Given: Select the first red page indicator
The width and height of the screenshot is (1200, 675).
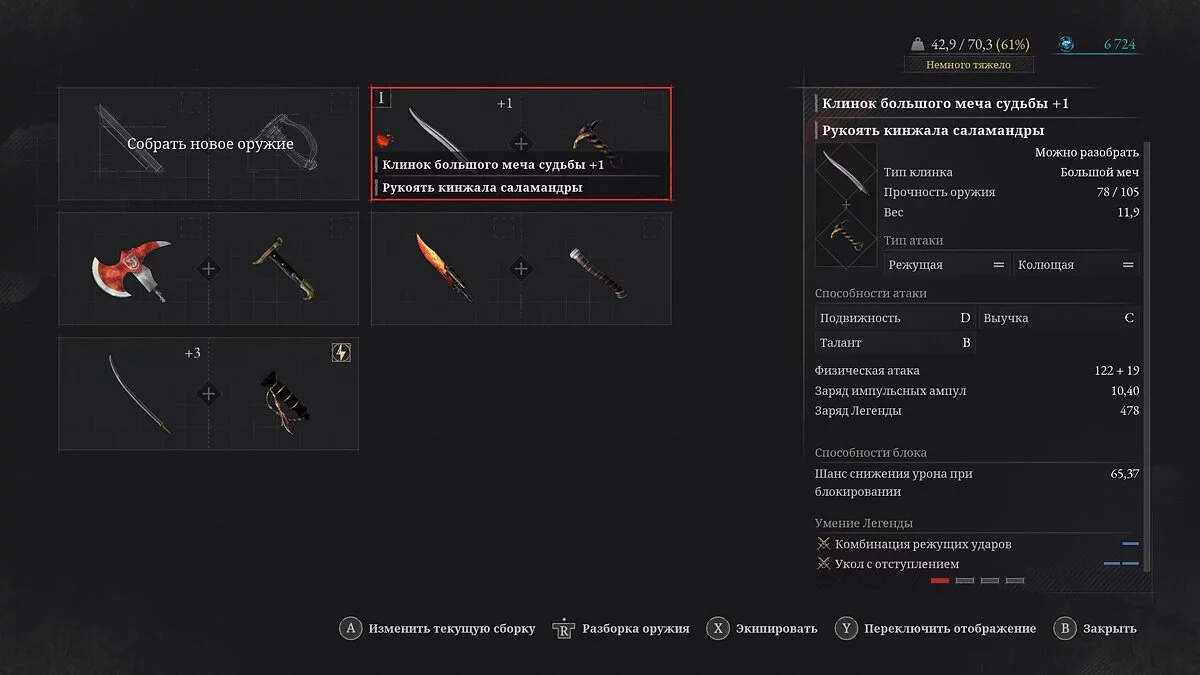Looking at the screenshot, I should tap(940, 580).
